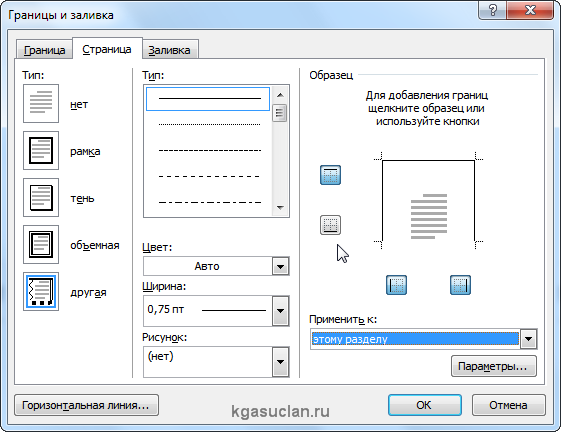Screen dimensions: 561x432
Task: Click the 'тень' setting label
Action: pyautogui.click(x=82, y=198)
